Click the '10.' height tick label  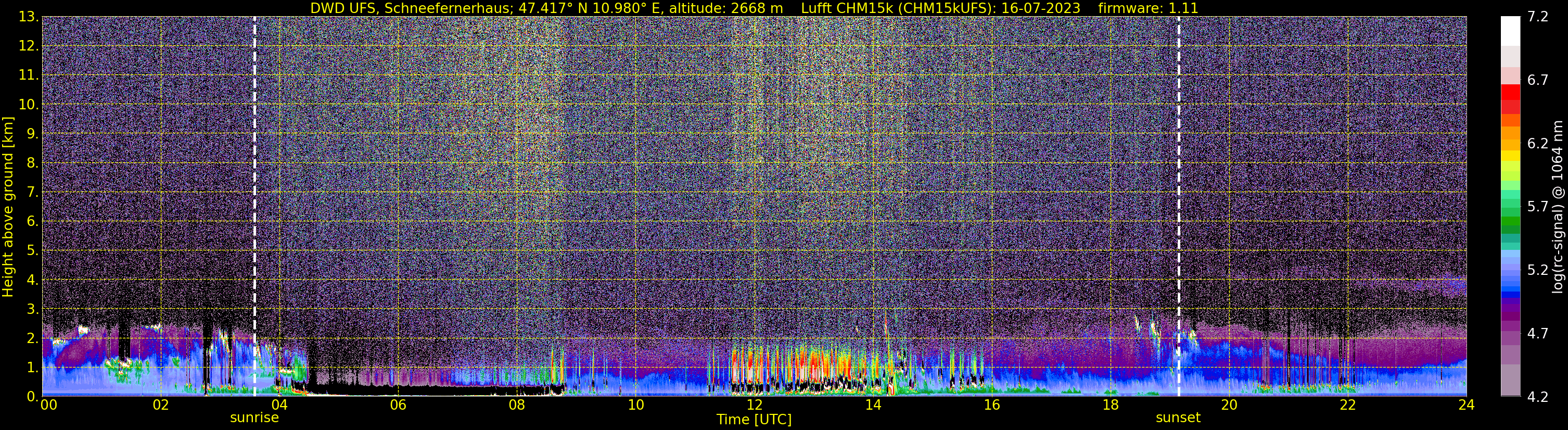(29, 105)
